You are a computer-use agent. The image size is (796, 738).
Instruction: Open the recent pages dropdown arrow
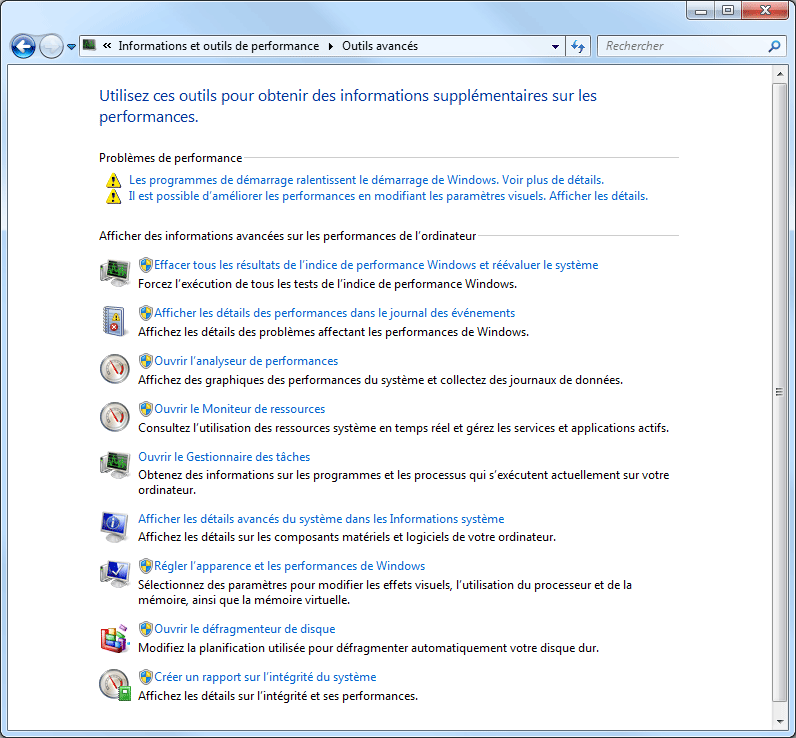pos(72,47)
